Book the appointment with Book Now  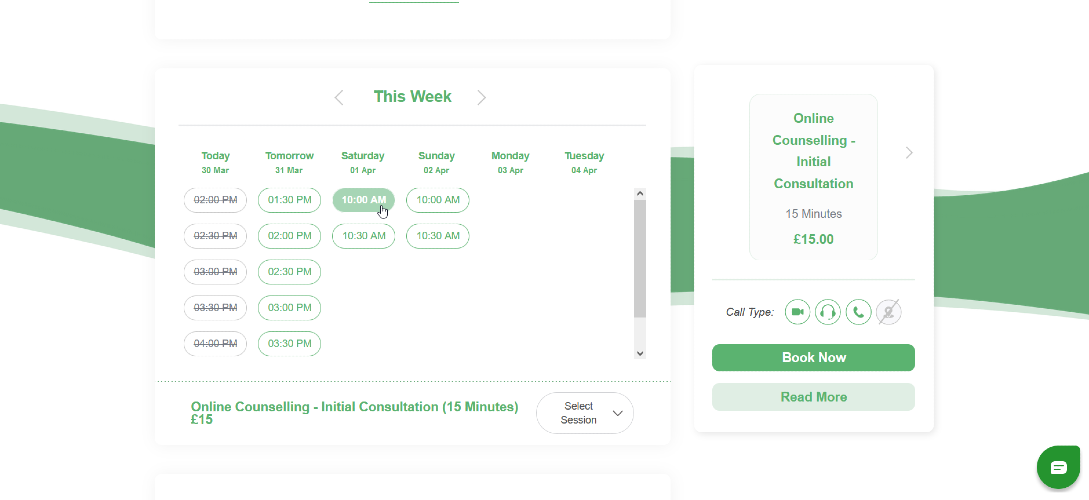(x=813, y=358)
